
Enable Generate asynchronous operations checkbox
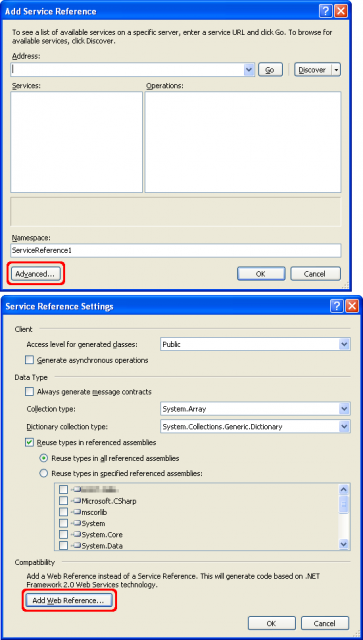click(29, 360)
